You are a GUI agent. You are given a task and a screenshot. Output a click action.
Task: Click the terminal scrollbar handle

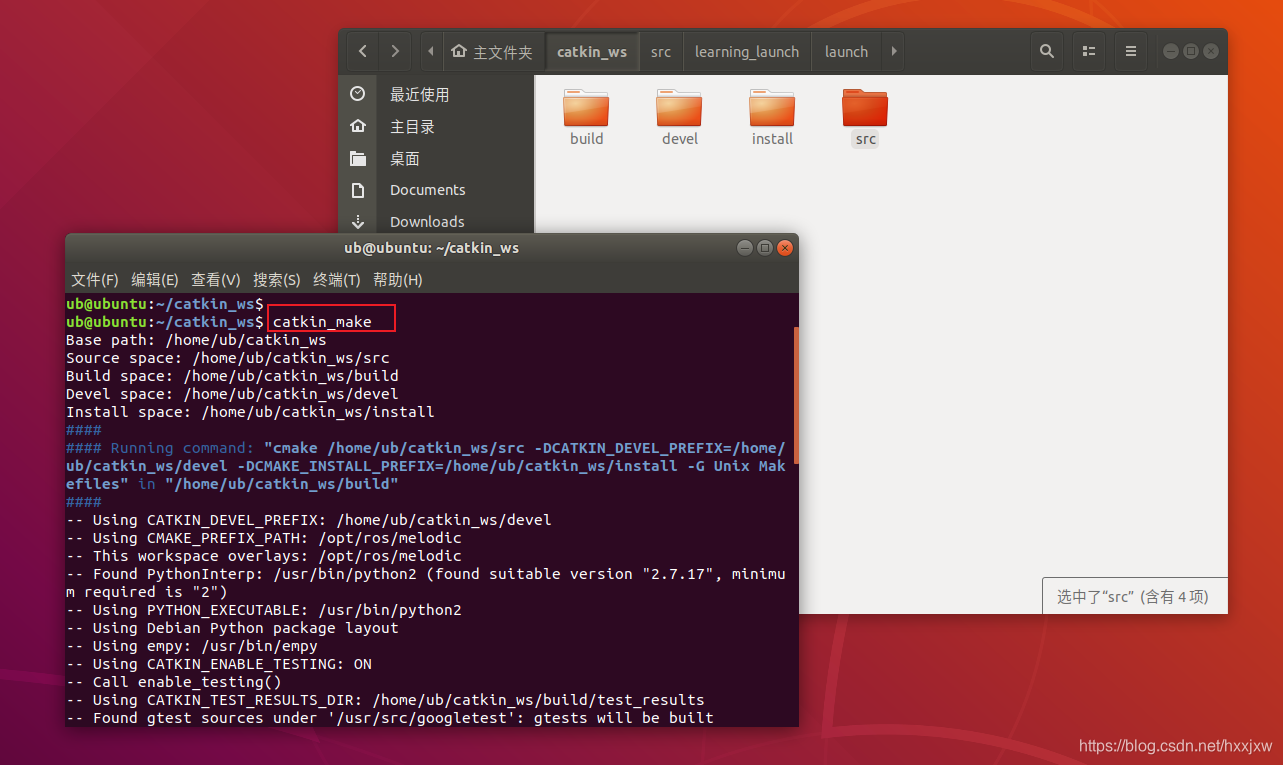[796, 394]
